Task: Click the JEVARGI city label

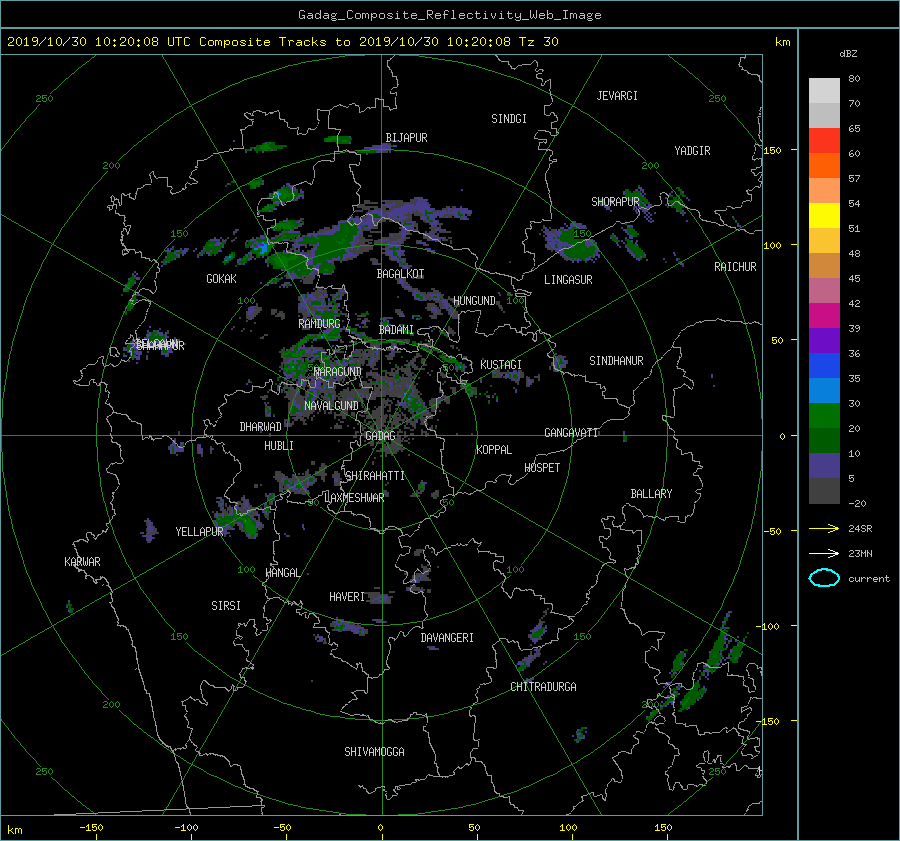Action: pyautogui.click(x=617, y=96)
